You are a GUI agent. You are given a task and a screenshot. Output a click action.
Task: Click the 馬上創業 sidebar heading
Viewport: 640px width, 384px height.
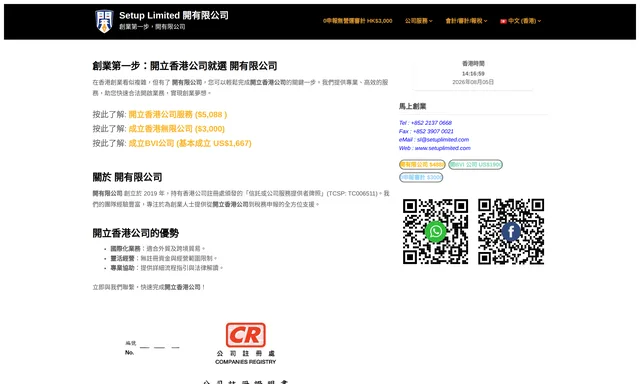(x=413, y=106)
